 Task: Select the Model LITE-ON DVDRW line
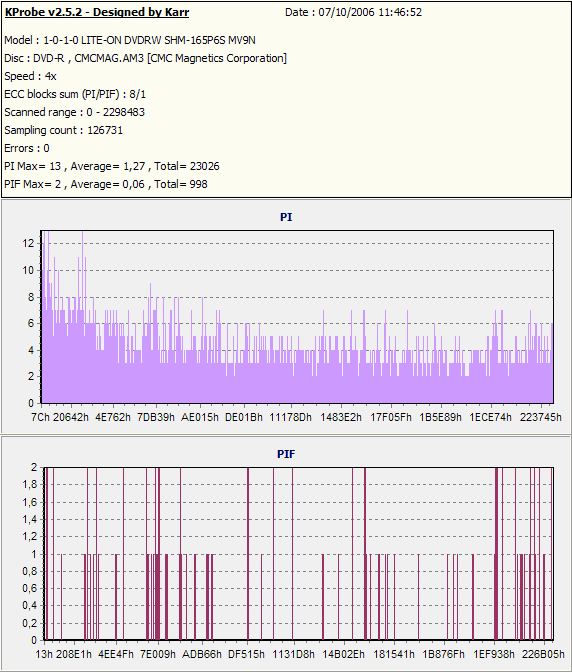click(x=130, y=40)
